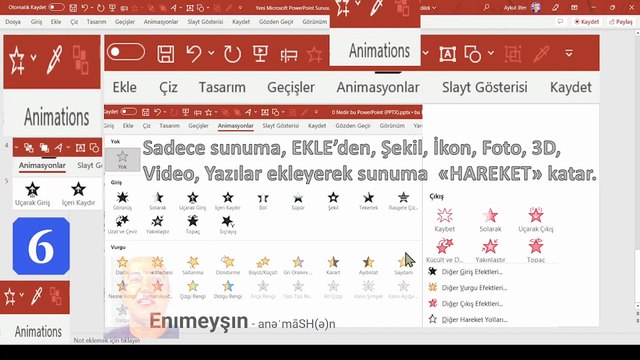Switch to the Giriş ribbon tab

pyautogui.click(x=36, y=22)
